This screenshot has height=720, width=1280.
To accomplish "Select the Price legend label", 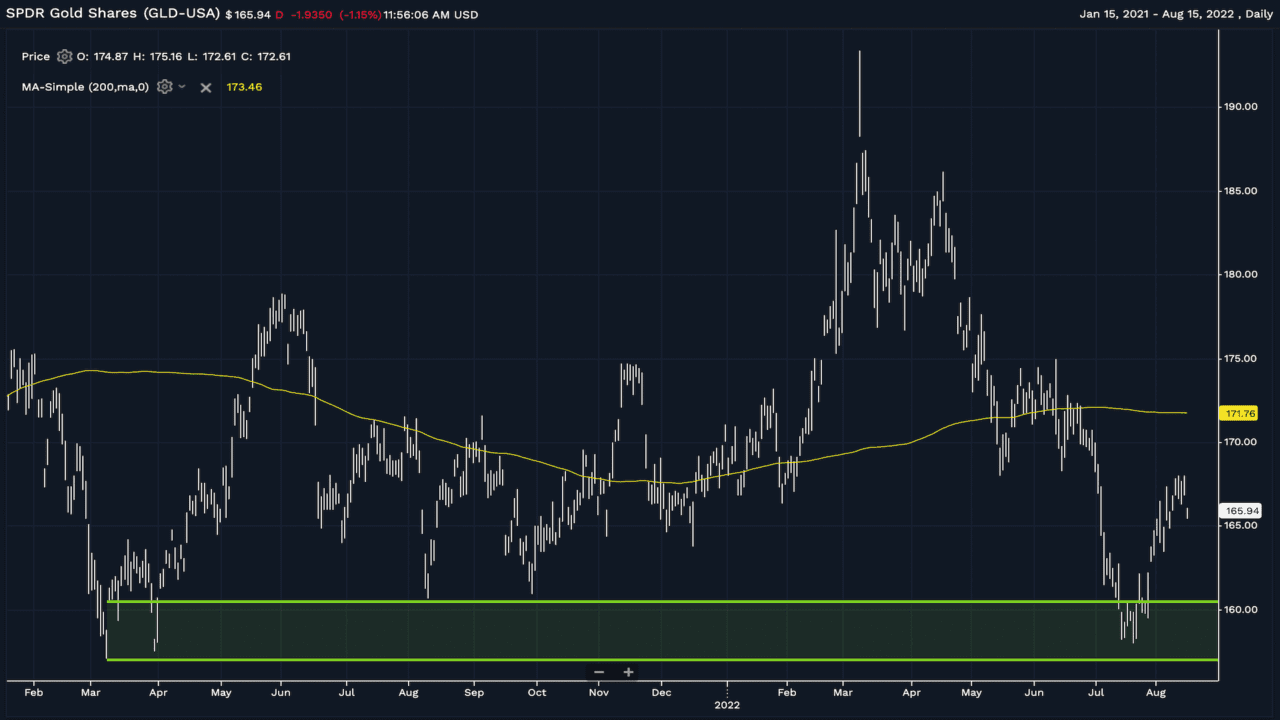I will (x=36, y=57).
